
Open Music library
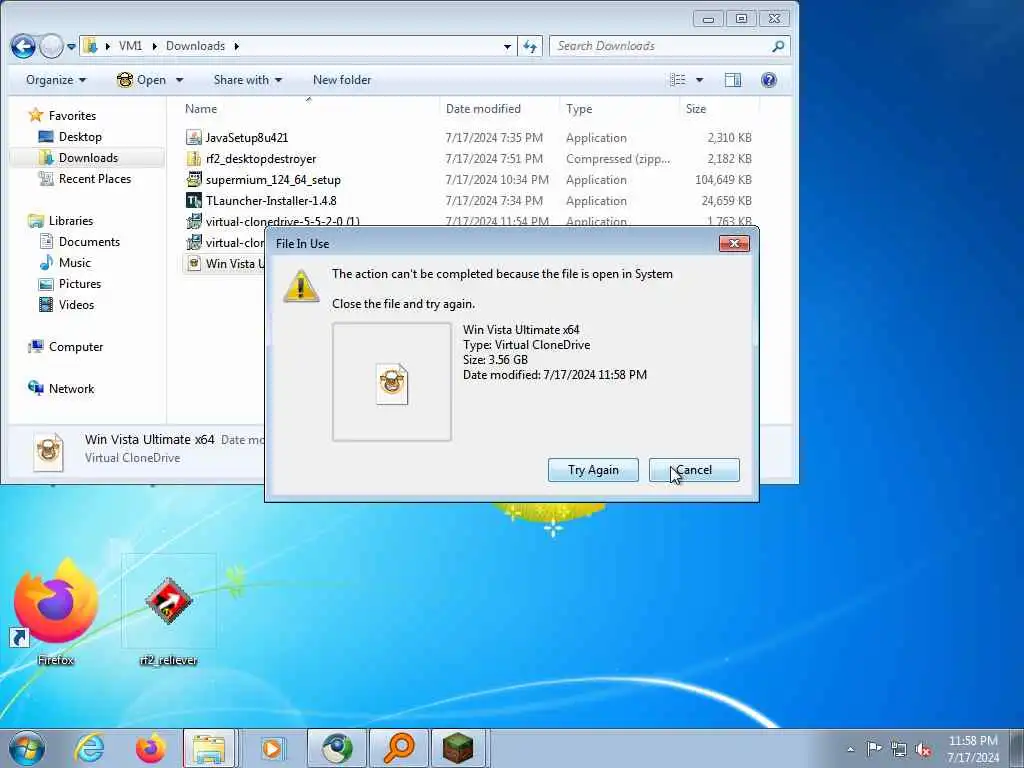pos(74,263)
